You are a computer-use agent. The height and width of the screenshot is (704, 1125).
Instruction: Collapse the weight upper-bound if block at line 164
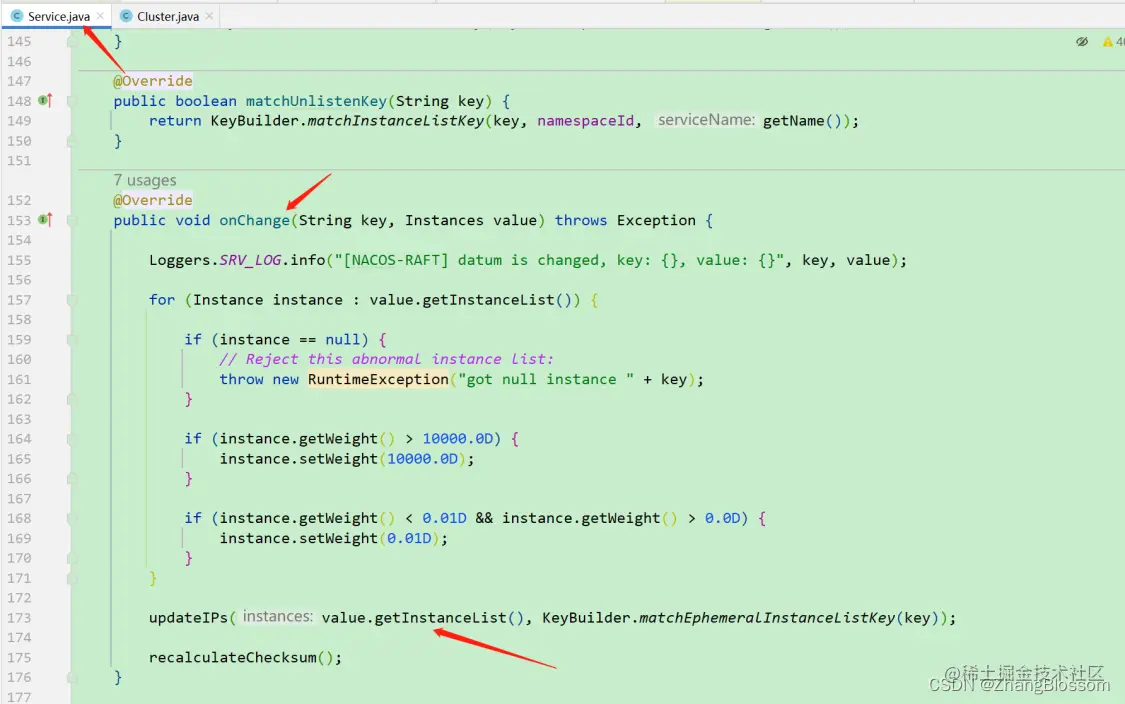click(x=72, y=438)
